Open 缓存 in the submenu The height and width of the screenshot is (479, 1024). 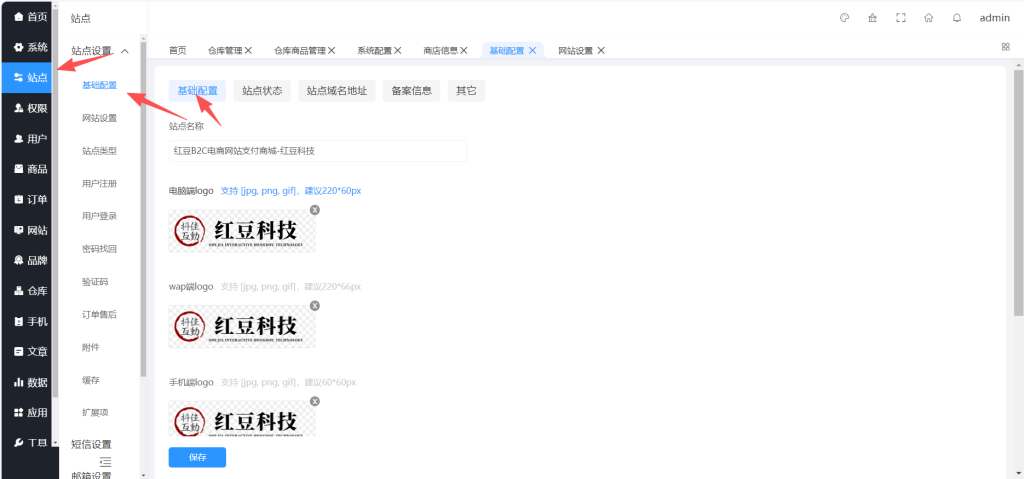click(91, 380)
